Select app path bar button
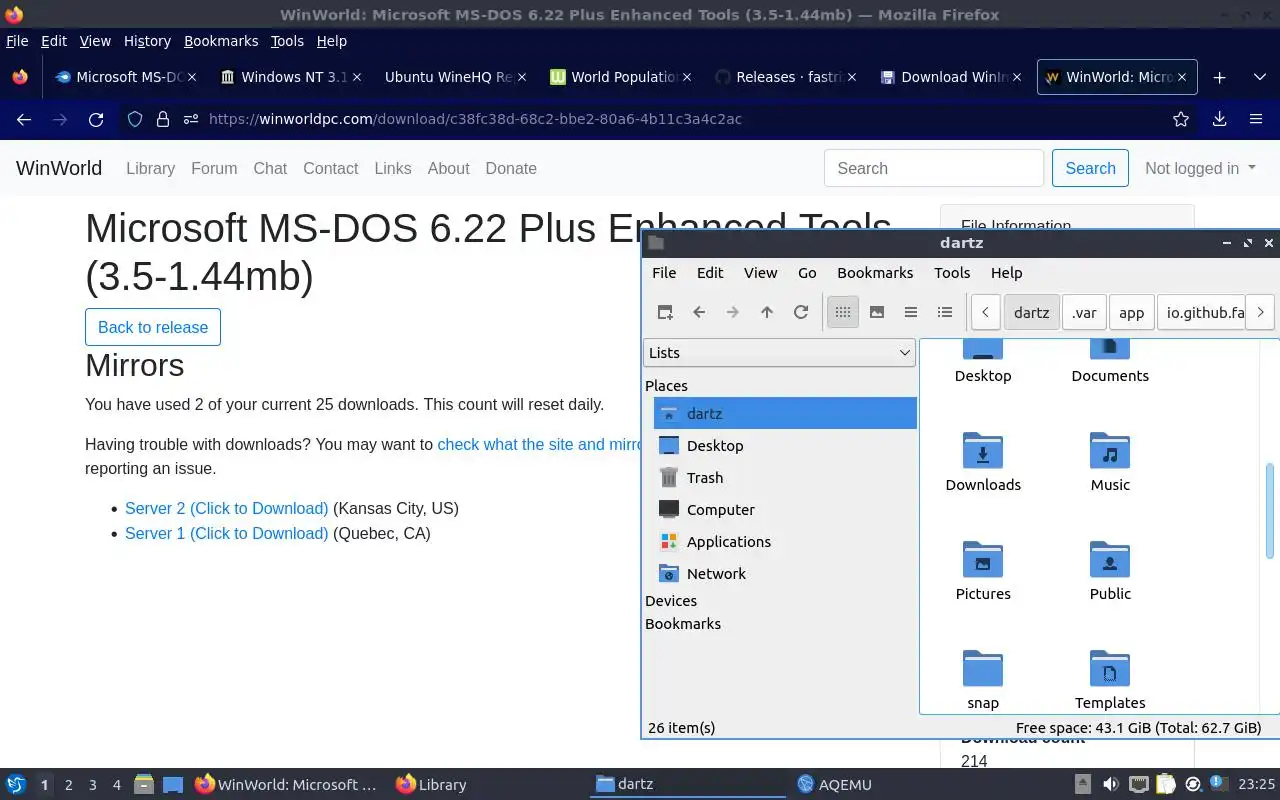This screenshot has width=1280, height=800. click(1131, 312)
